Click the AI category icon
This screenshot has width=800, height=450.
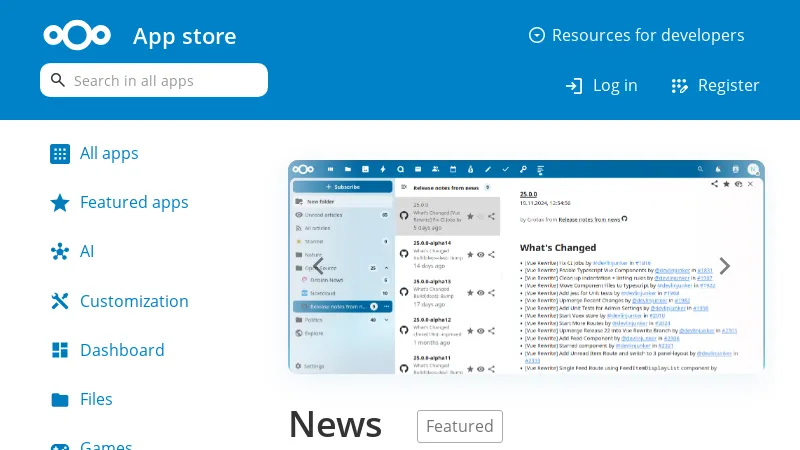[x=60, y=251]
